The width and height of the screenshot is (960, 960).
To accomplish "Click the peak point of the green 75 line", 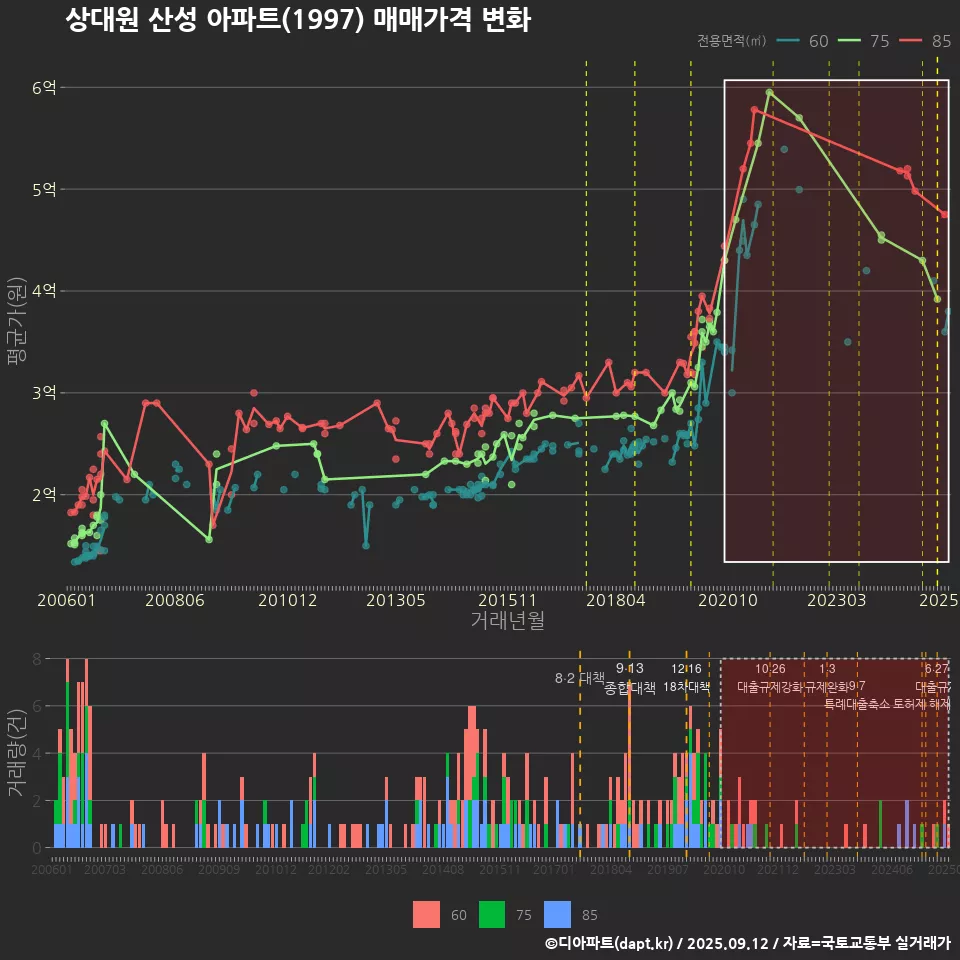I will coord(769,92).
